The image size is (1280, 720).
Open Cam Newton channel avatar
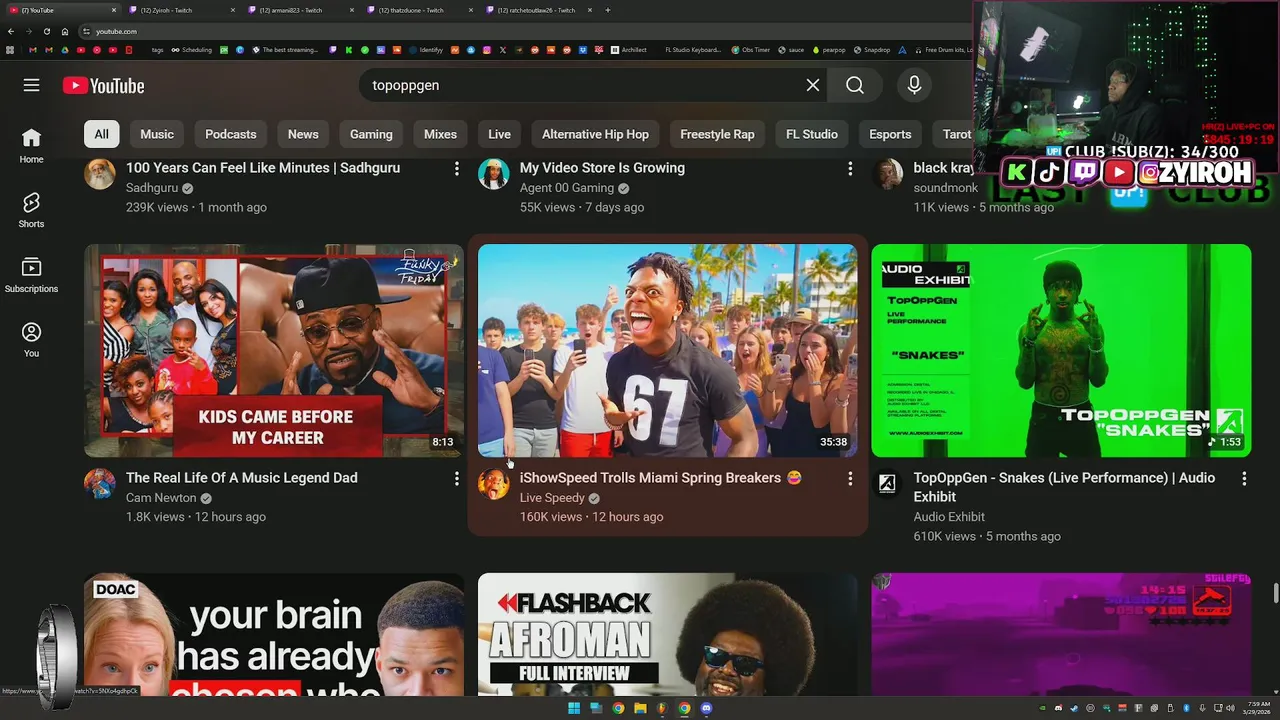coord(99,484)
